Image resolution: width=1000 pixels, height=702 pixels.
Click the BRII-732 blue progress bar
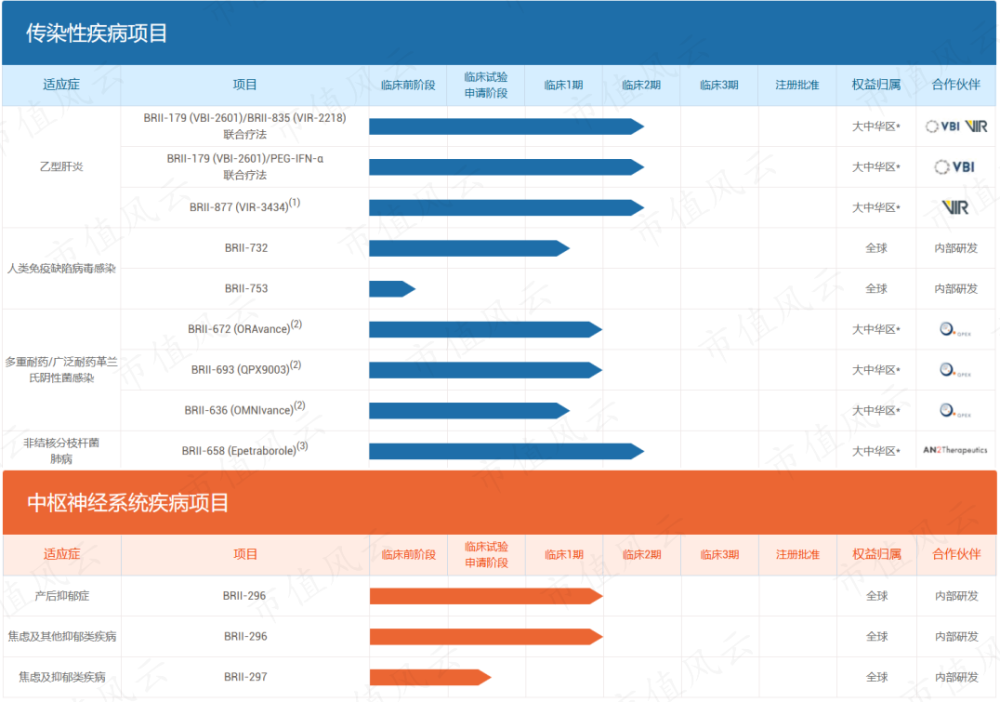[x=469, y=248]
